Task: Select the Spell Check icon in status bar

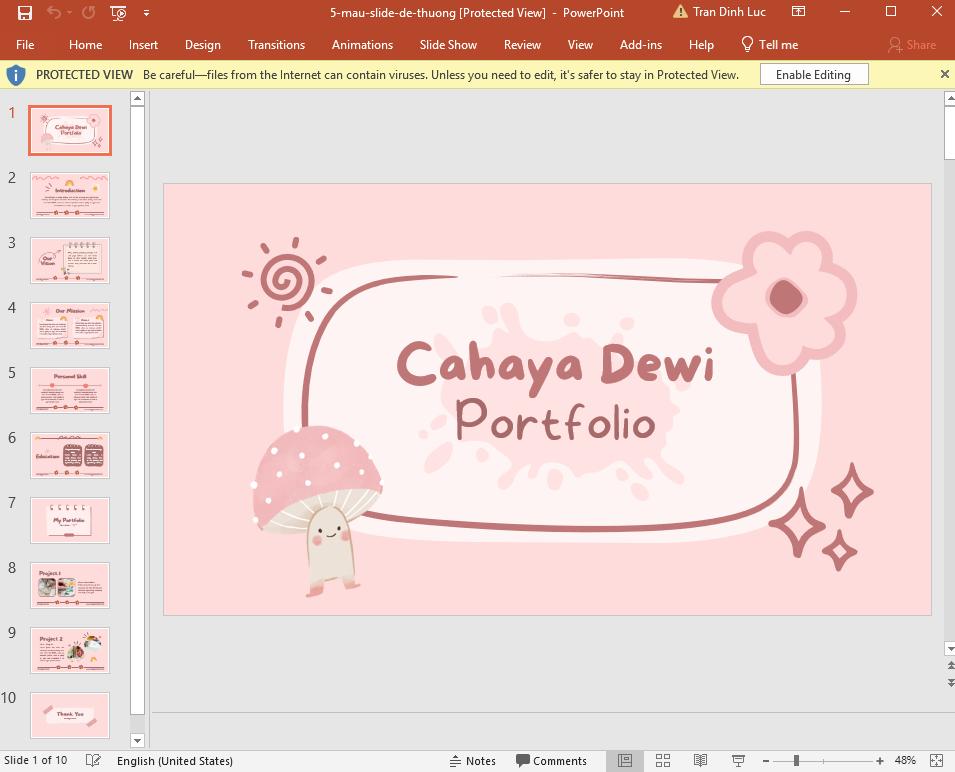Action: (92, 760)
